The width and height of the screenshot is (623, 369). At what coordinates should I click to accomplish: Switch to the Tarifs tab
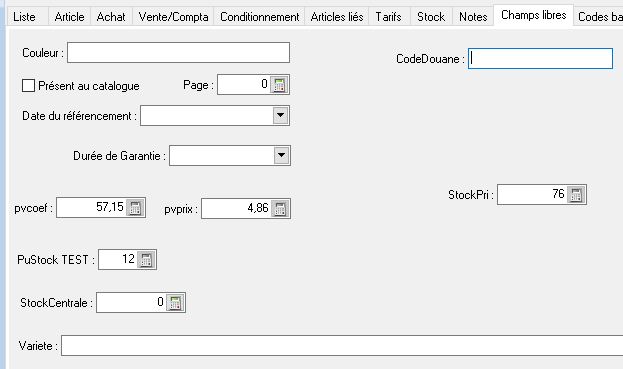(389, 17)
